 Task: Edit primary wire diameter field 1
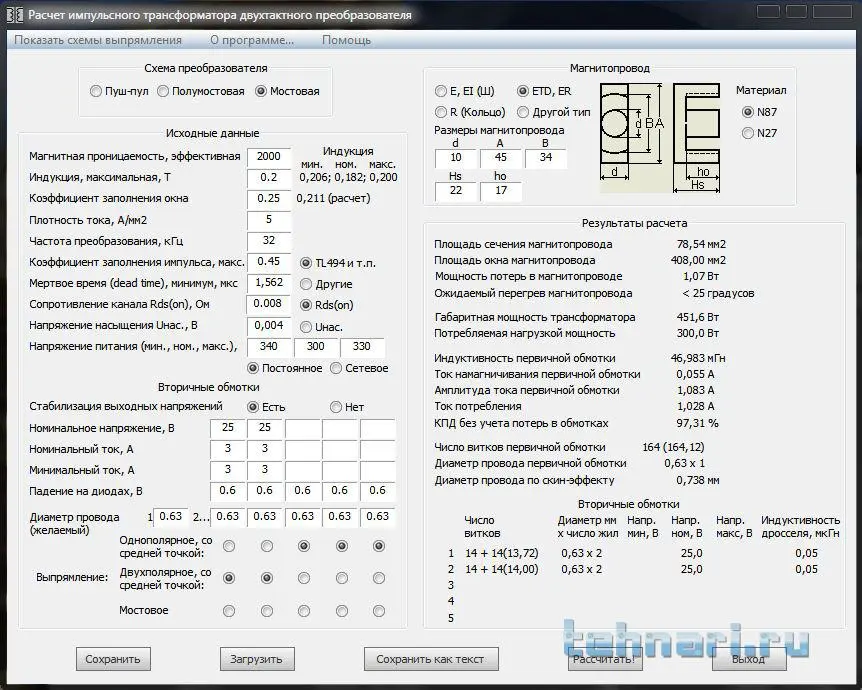[x=170, y=517]
